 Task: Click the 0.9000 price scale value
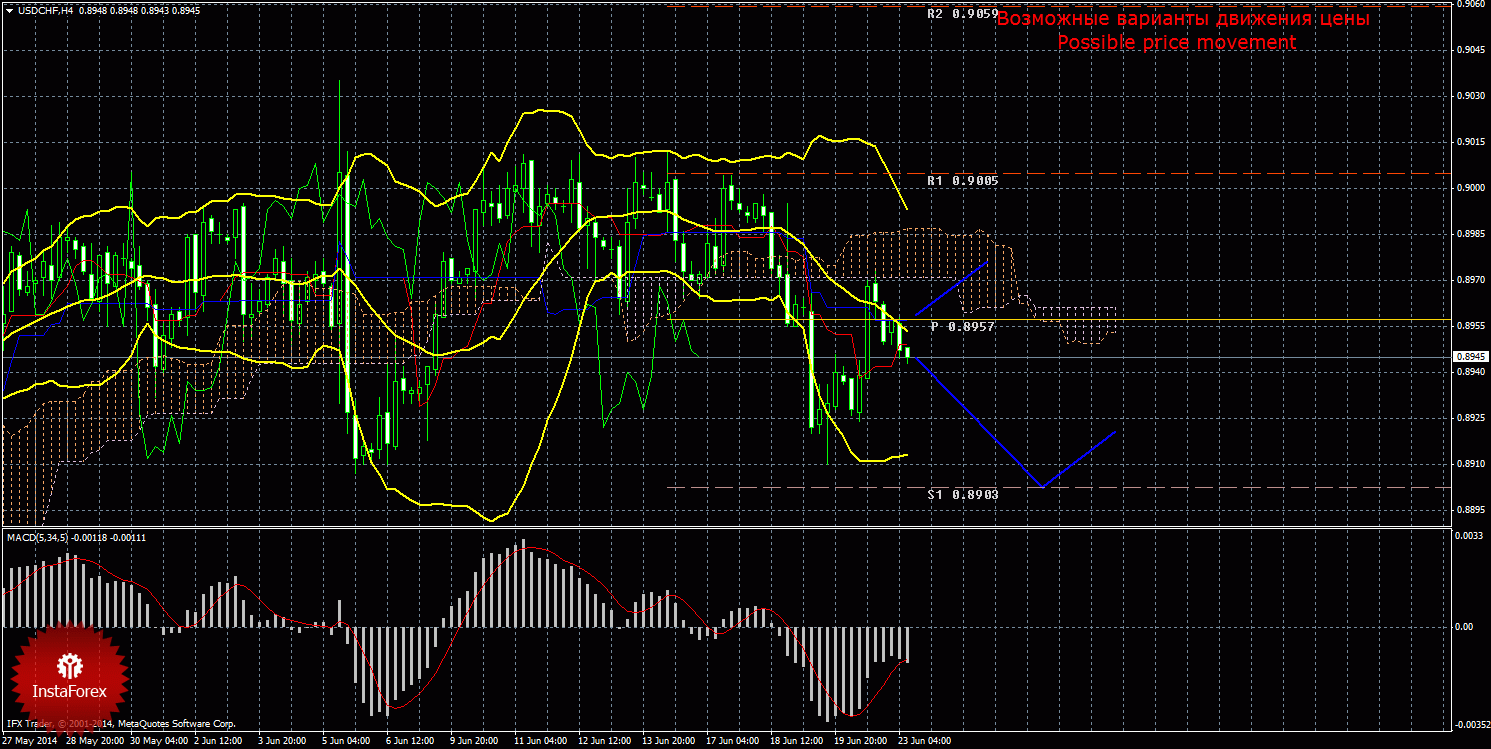pyautogui.click(x=1469, y=188)
